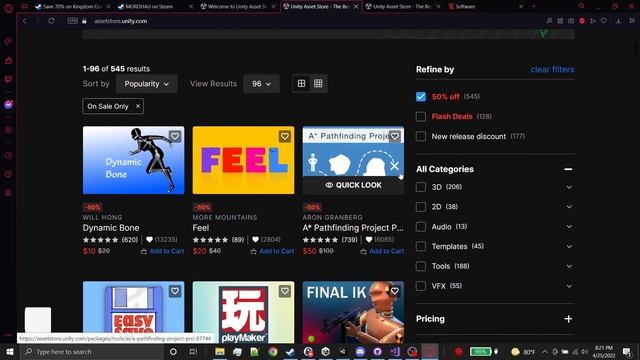640x360 pixels.
Task: Open the red ad blocker shield icon
Action: point(582,21)
